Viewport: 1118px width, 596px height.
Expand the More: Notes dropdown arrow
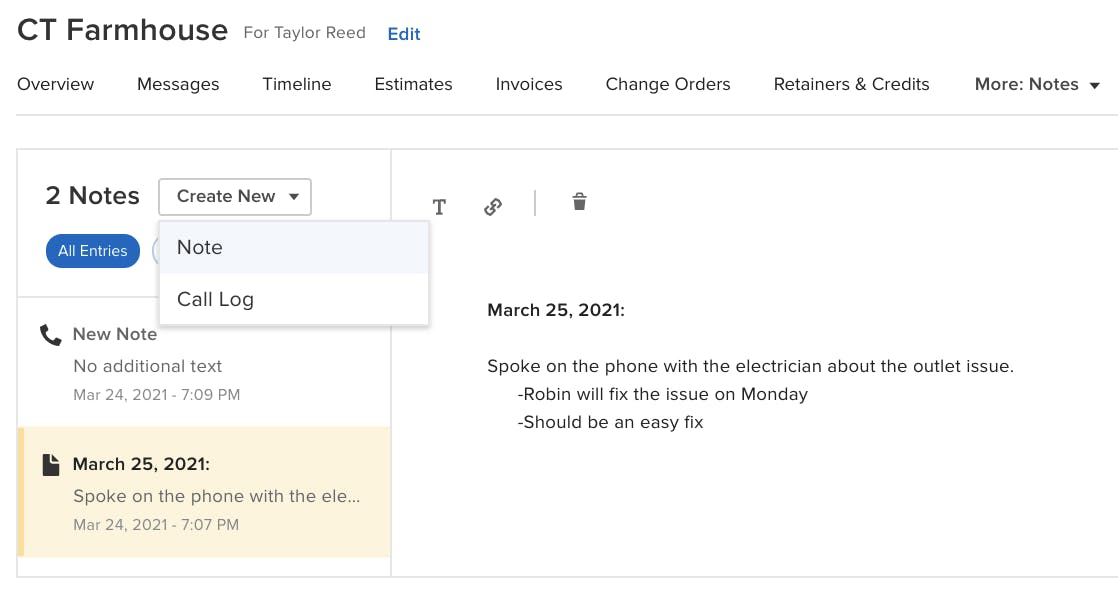tap(1094, 86)
